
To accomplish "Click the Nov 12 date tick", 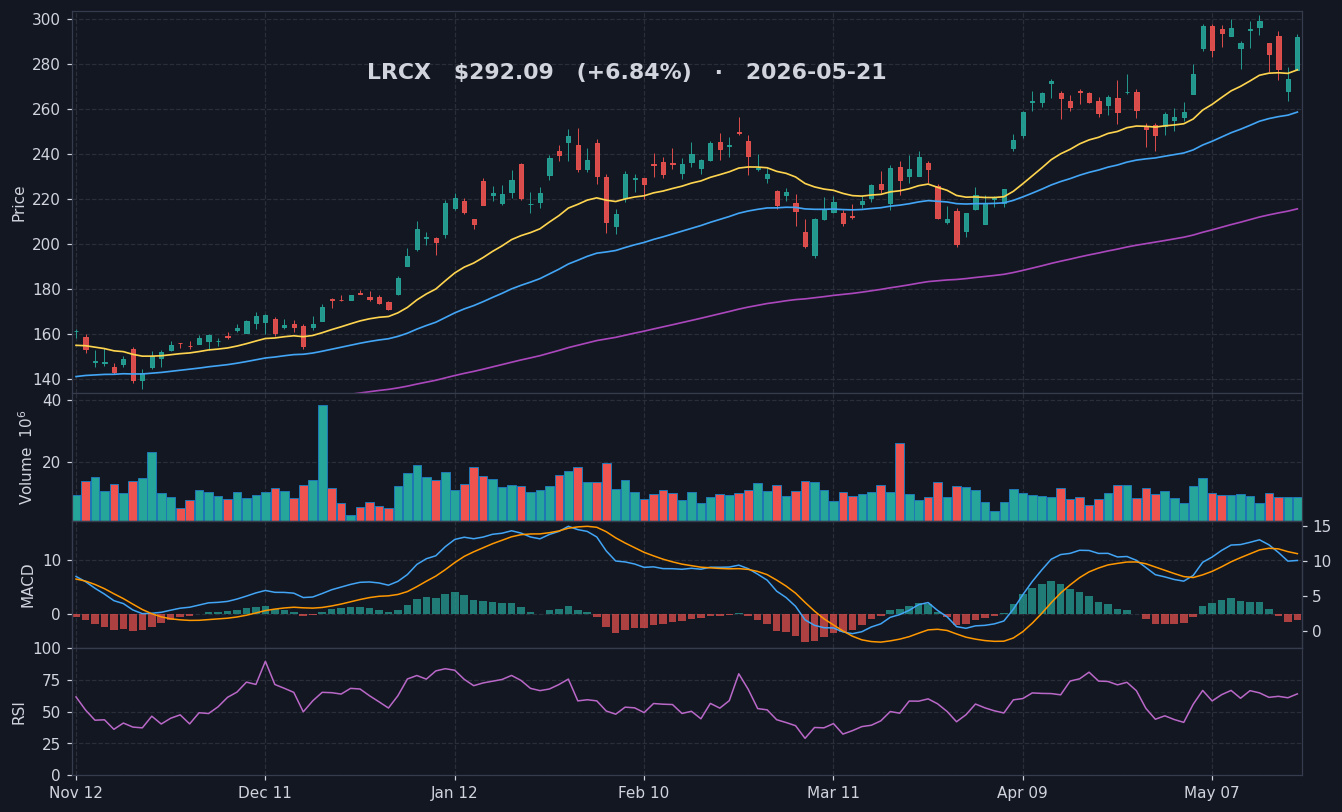I will click(75, 793).
